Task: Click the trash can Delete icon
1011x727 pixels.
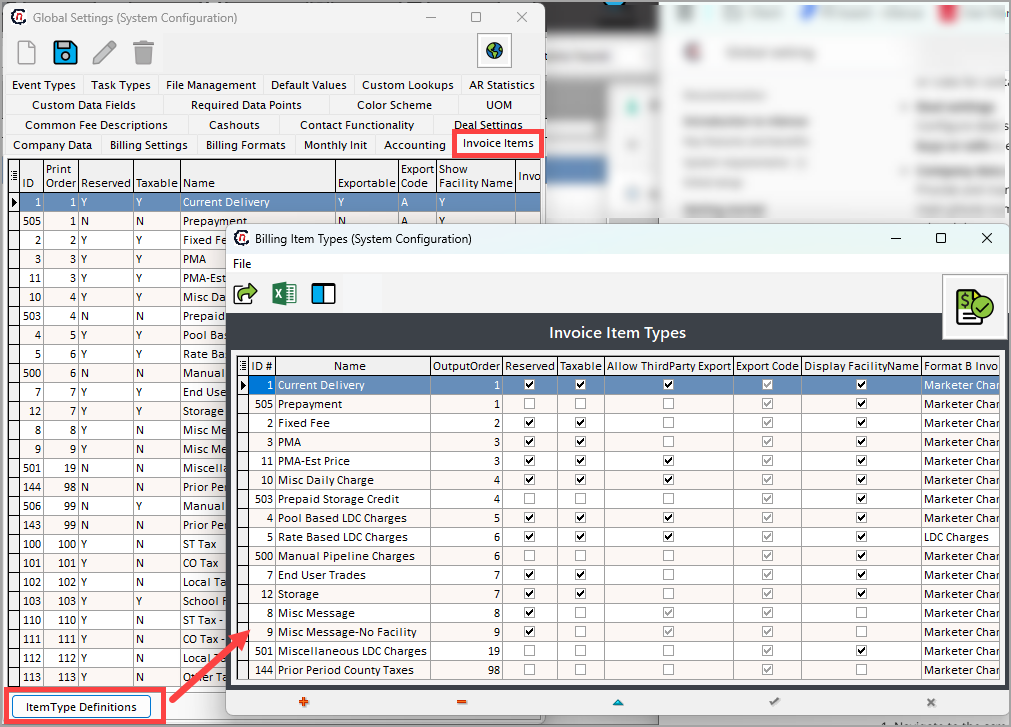Action: point(143,53)
